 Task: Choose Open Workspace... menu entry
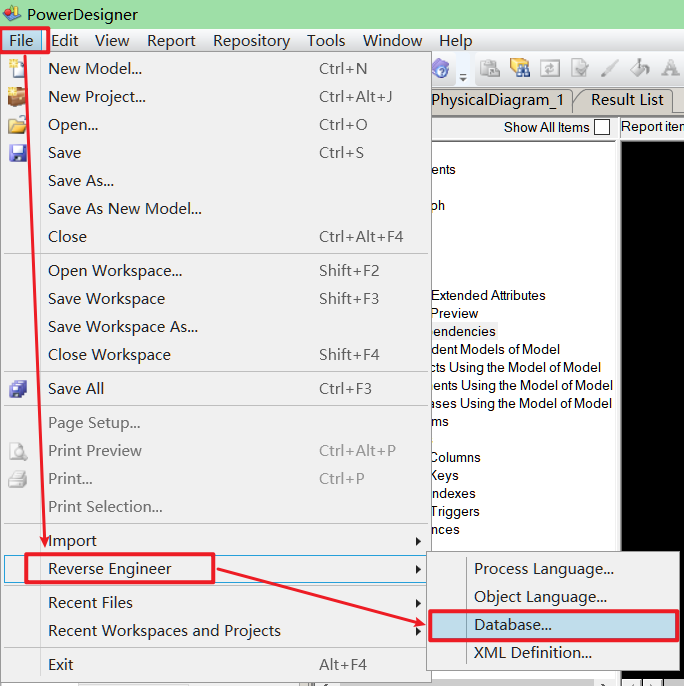point(216,271)
